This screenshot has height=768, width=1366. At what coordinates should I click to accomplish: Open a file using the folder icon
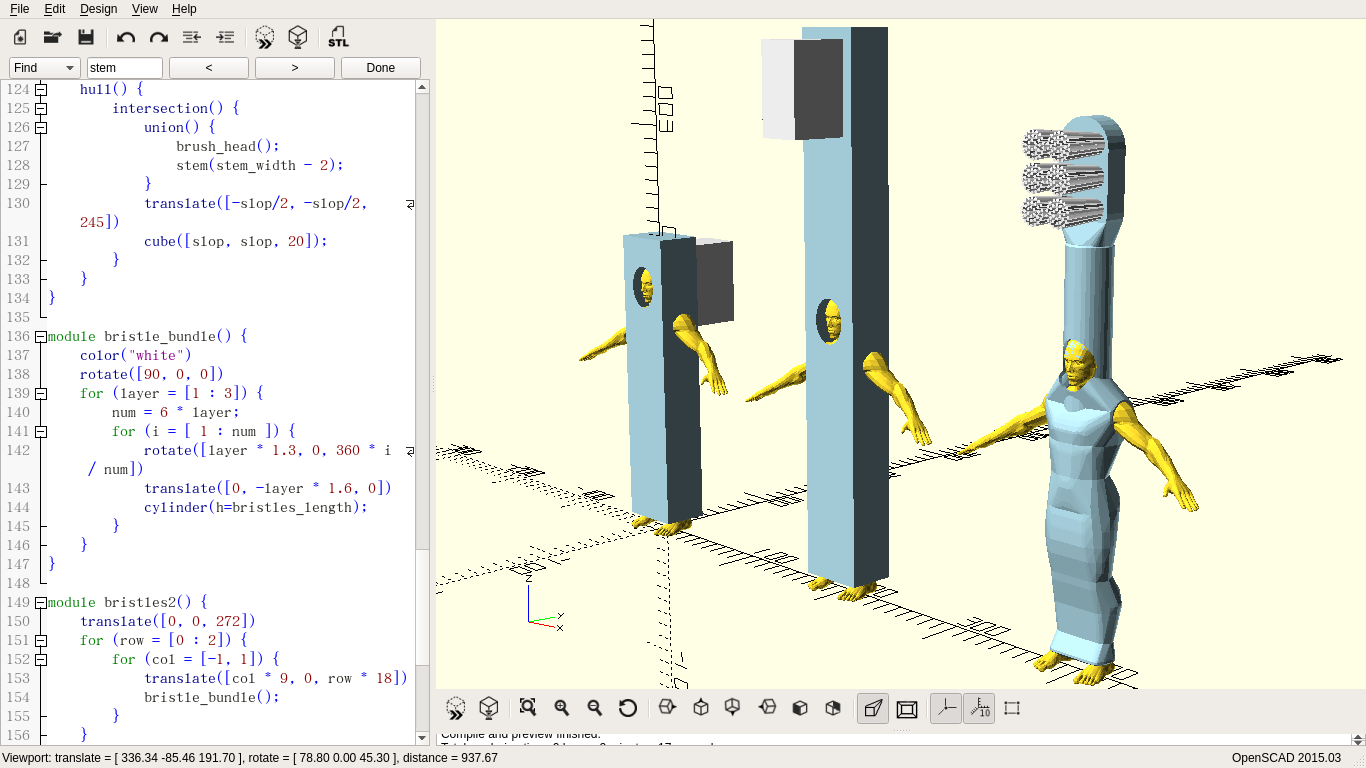53,37
